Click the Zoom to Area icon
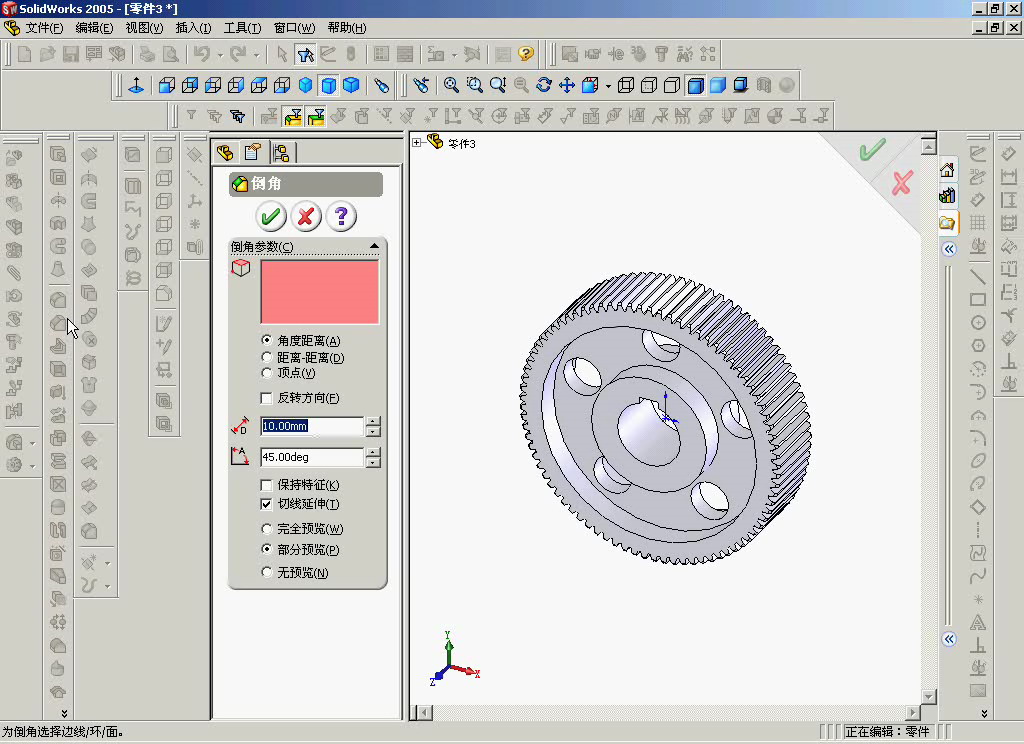 click(475, 85)
